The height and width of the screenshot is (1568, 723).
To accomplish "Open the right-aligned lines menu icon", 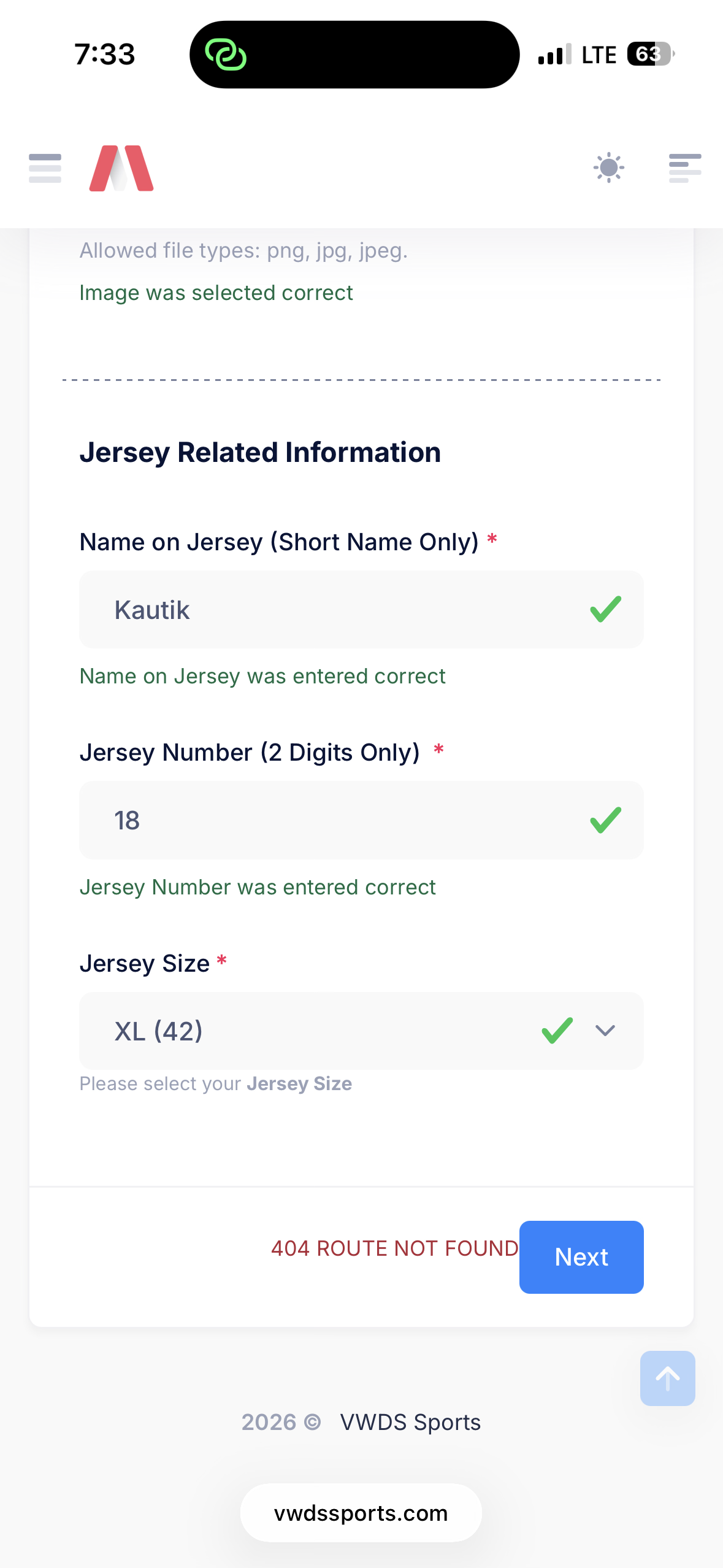I will click(684, 168).
